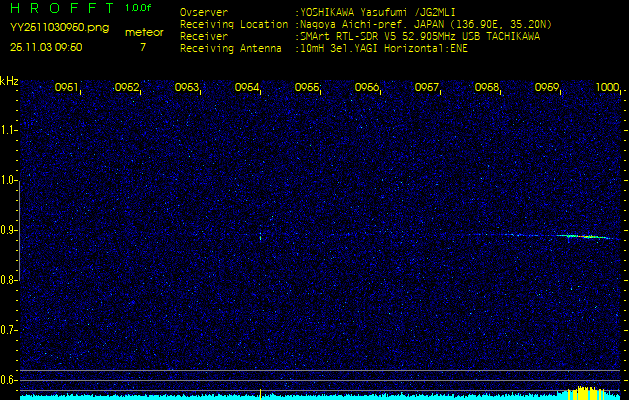The image size is (629, 400).
Task: Select the 1000 time marker
Action: 607,88
